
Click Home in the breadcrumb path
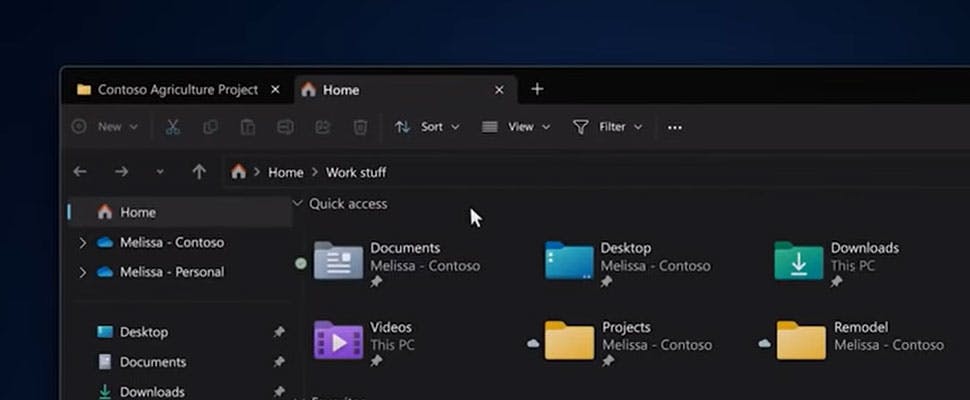pyautogui.click(x=286, y=172)
